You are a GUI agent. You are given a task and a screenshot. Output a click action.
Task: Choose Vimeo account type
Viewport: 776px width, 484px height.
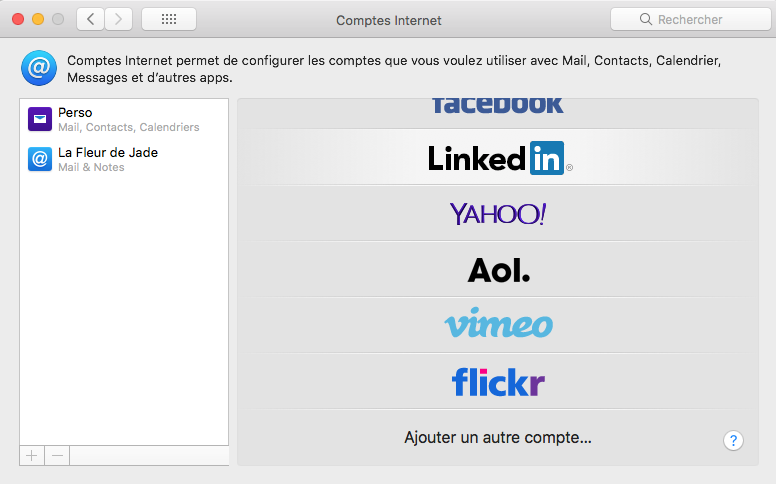tap(498, 325)
